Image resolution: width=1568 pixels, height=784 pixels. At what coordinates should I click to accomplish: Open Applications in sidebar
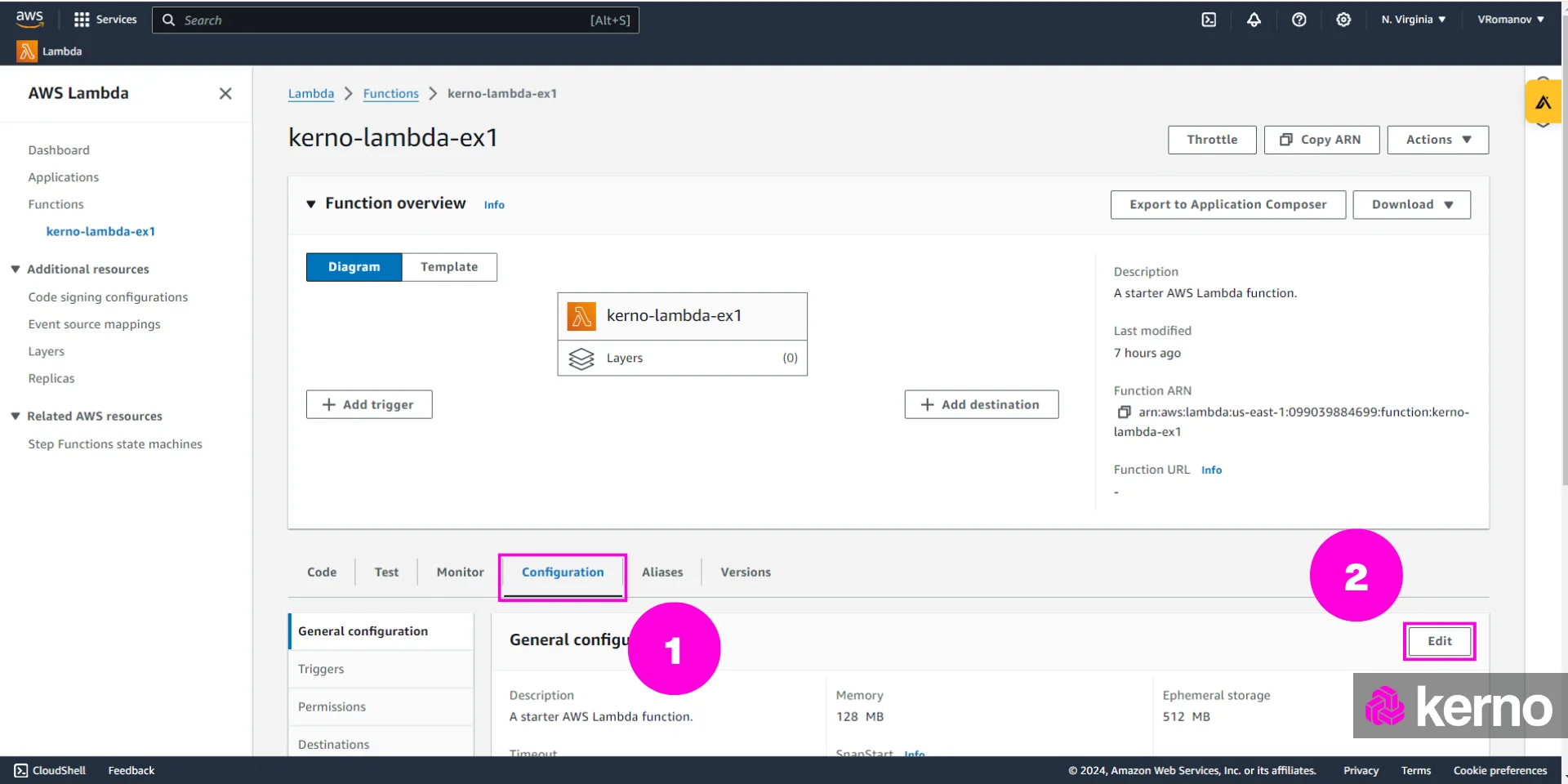(x=63, y=177)
